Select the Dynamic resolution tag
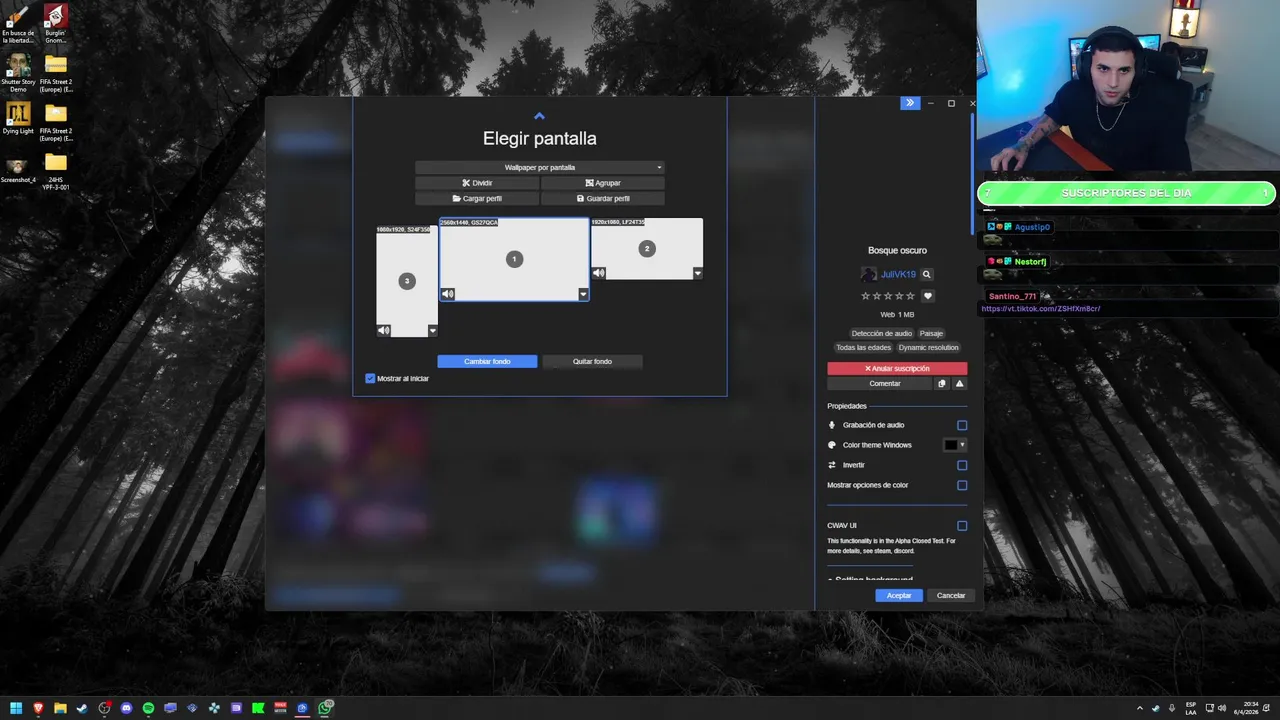The image size is (1280, 720). [928, 347]
